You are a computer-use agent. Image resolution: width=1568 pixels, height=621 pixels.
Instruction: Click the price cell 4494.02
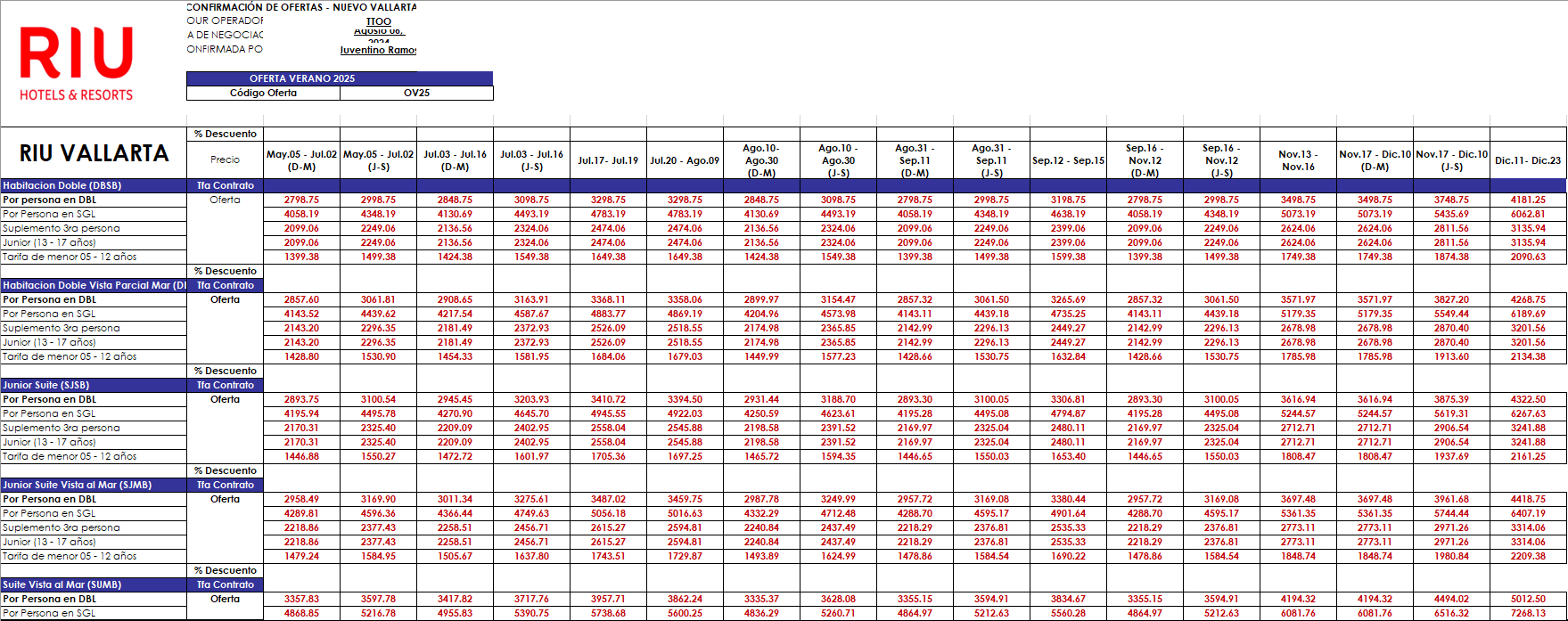pyautogui.click(x=1451, y=599)
